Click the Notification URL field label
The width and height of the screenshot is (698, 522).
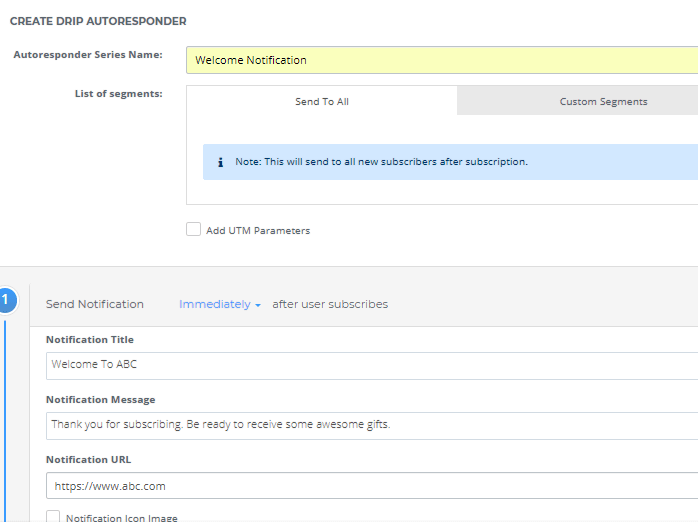tap(88, 460)
